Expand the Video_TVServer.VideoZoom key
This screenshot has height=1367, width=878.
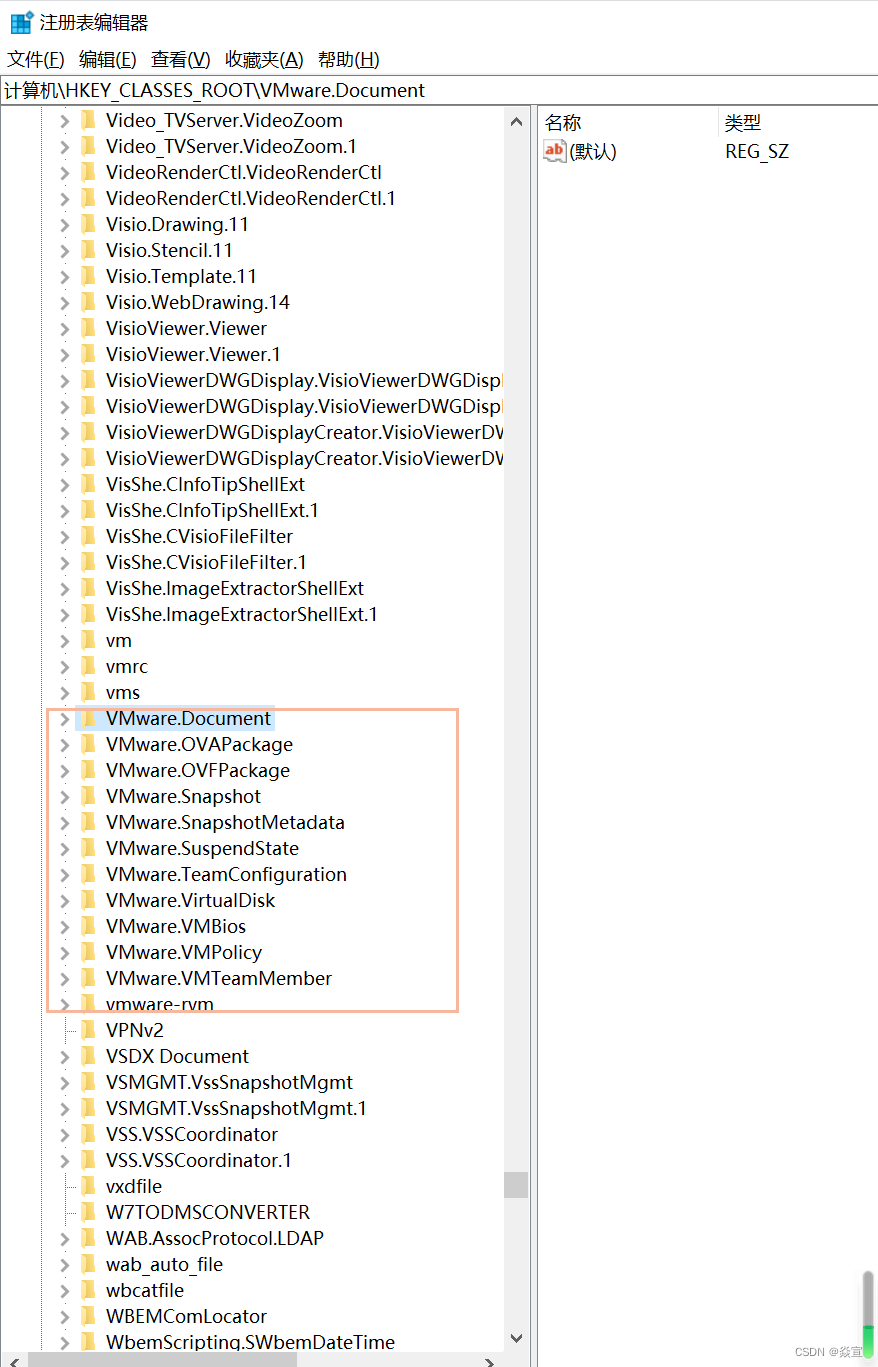(64, 121)
